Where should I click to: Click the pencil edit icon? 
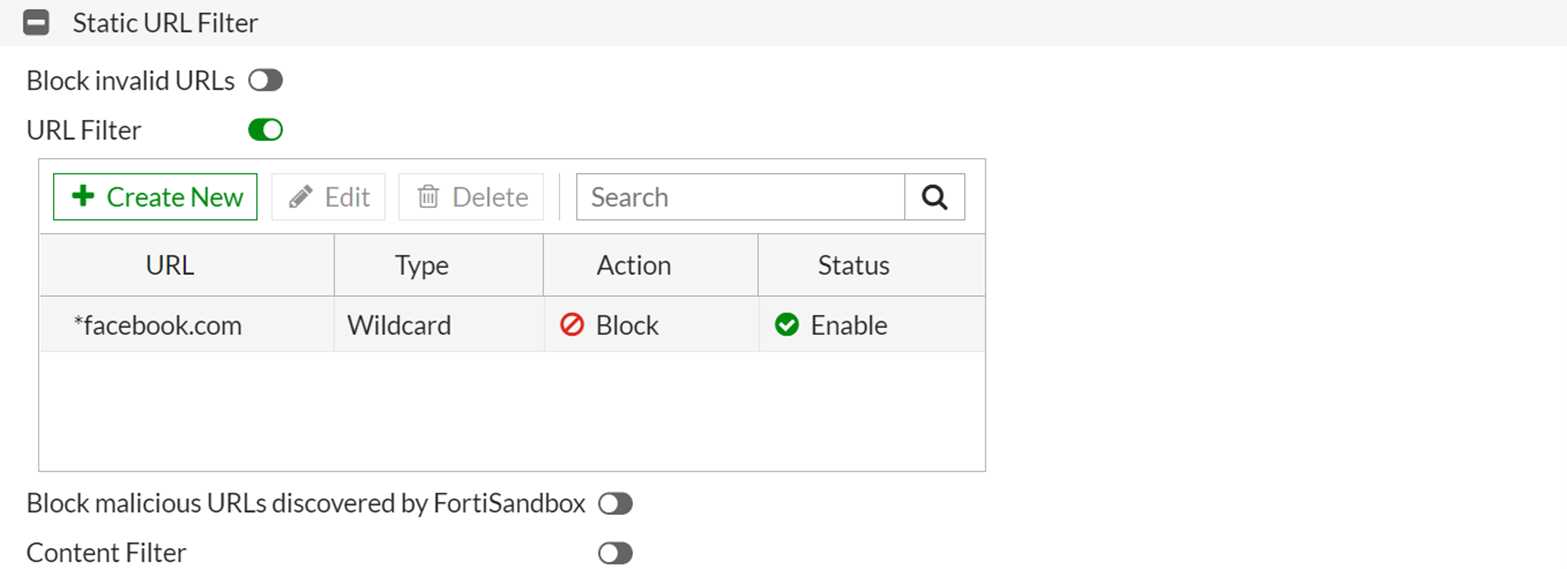[300, 197]
